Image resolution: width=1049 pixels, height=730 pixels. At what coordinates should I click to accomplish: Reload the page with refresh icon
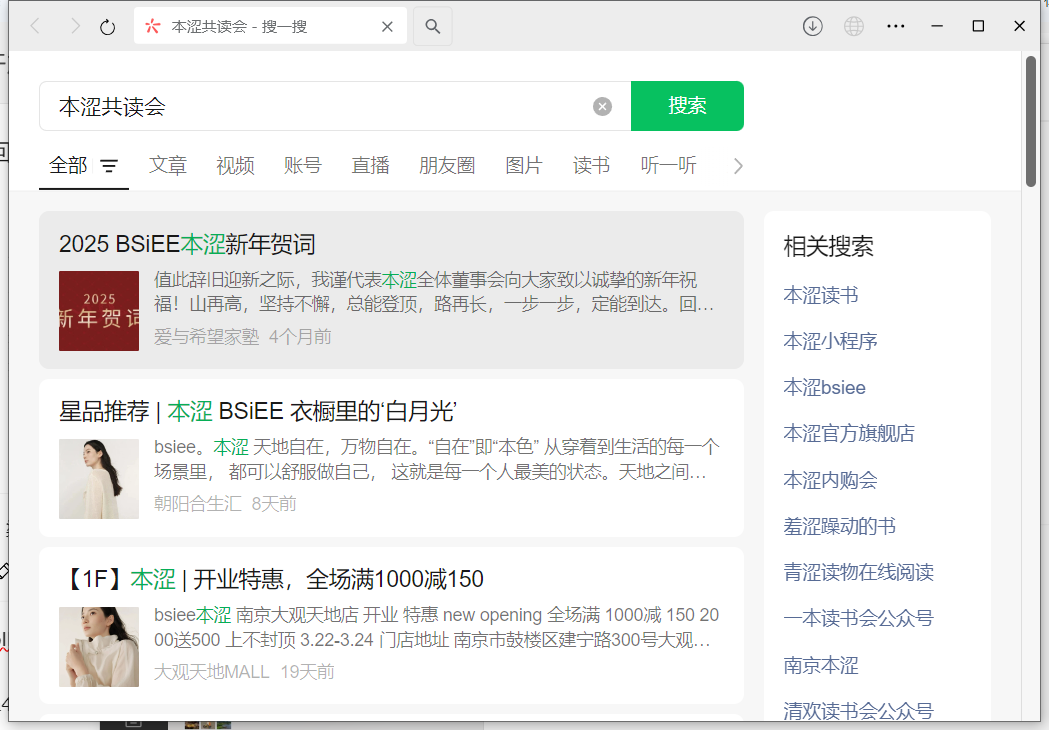coord(107,27)
